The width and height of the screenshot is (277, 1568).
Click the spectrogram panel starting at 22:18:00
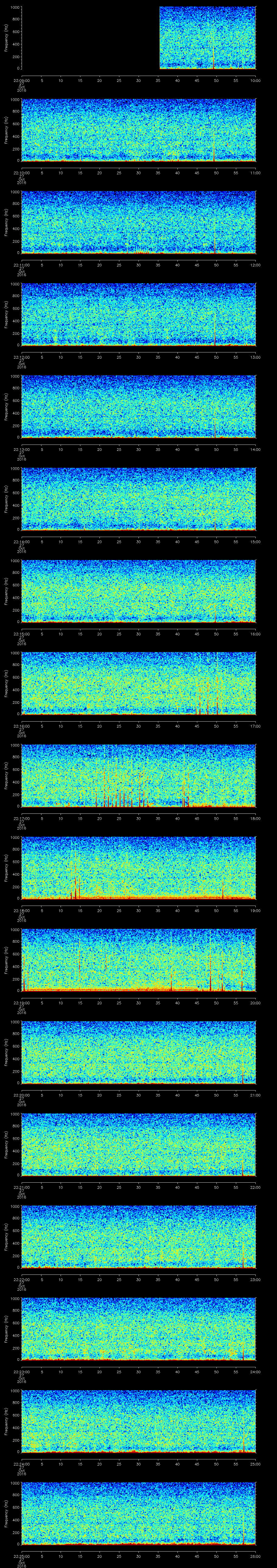[x=139, y=868]
